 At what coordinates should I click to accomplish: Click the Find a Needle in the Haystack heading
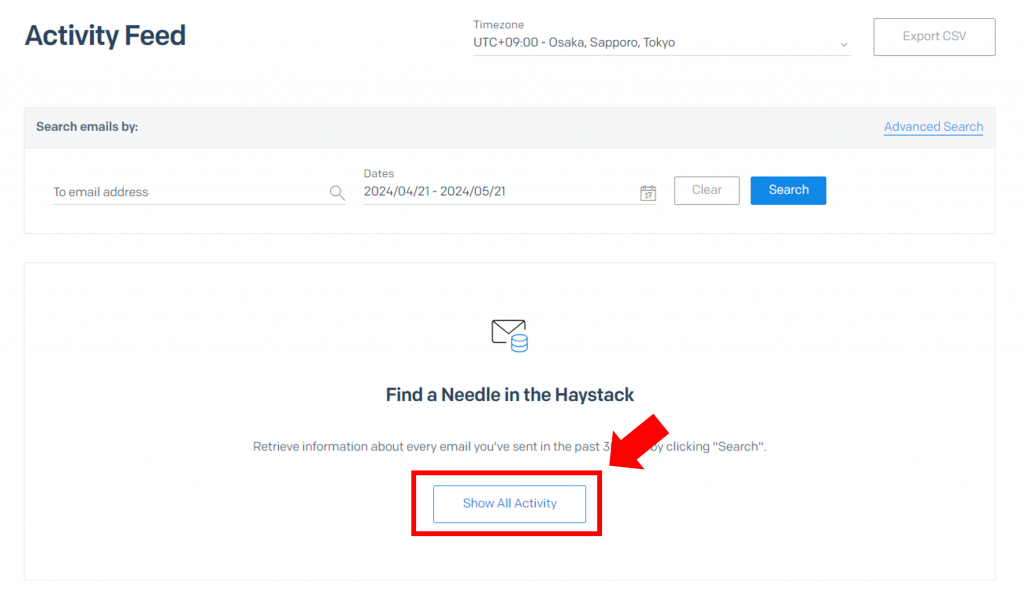[x=509, y=395]
